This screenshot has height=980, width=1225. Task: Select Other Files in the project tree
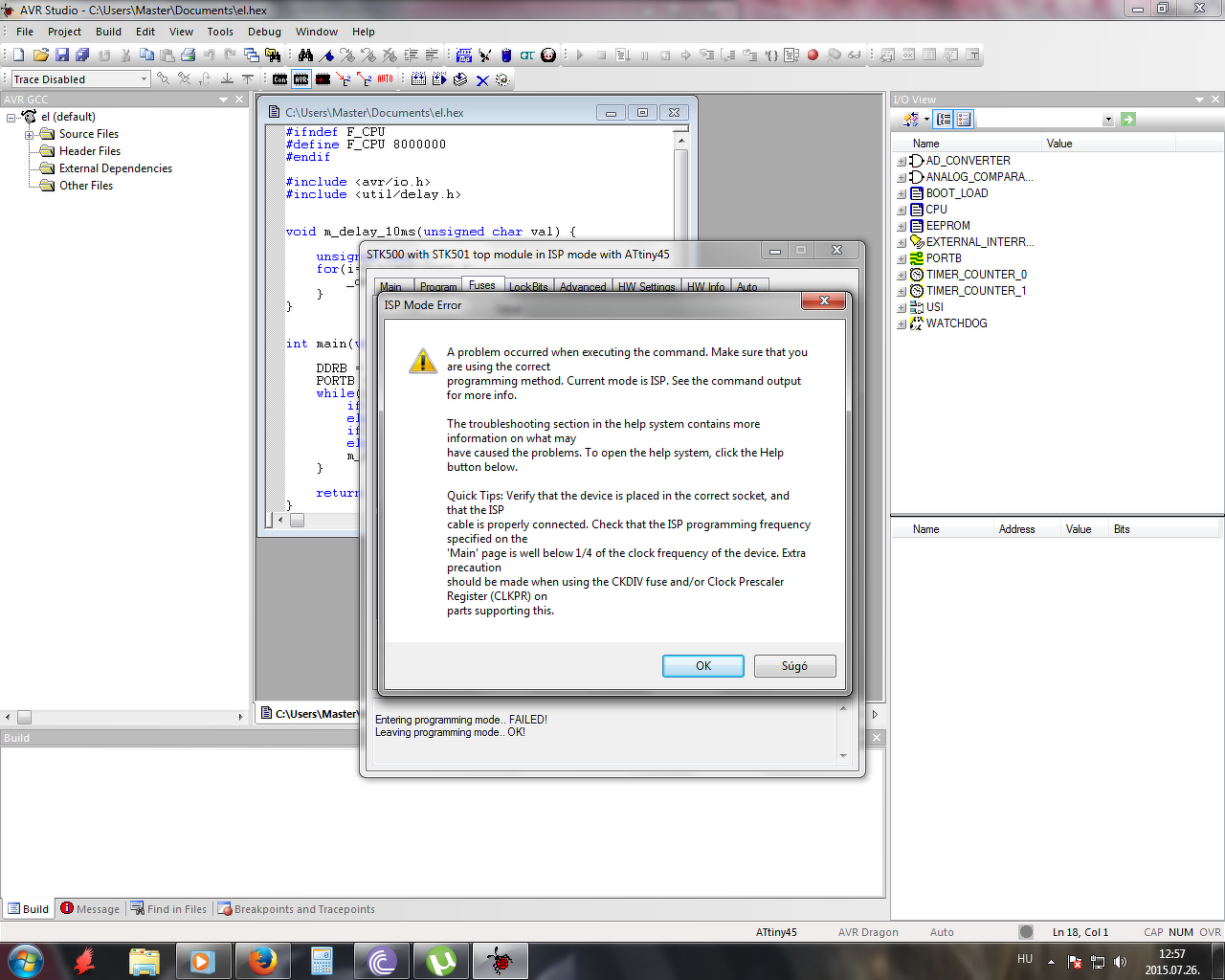click(x=86, y=186)
